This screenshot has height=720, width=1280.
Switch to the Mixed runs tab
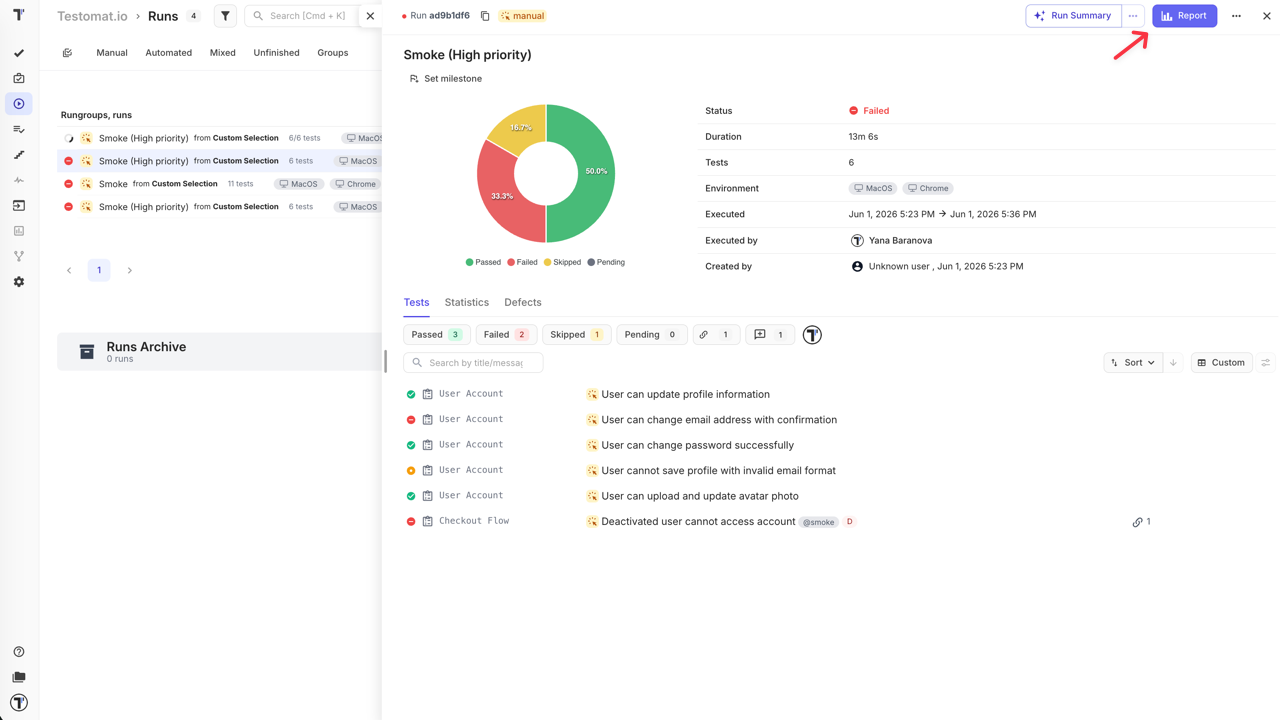(x=223, y=53)
